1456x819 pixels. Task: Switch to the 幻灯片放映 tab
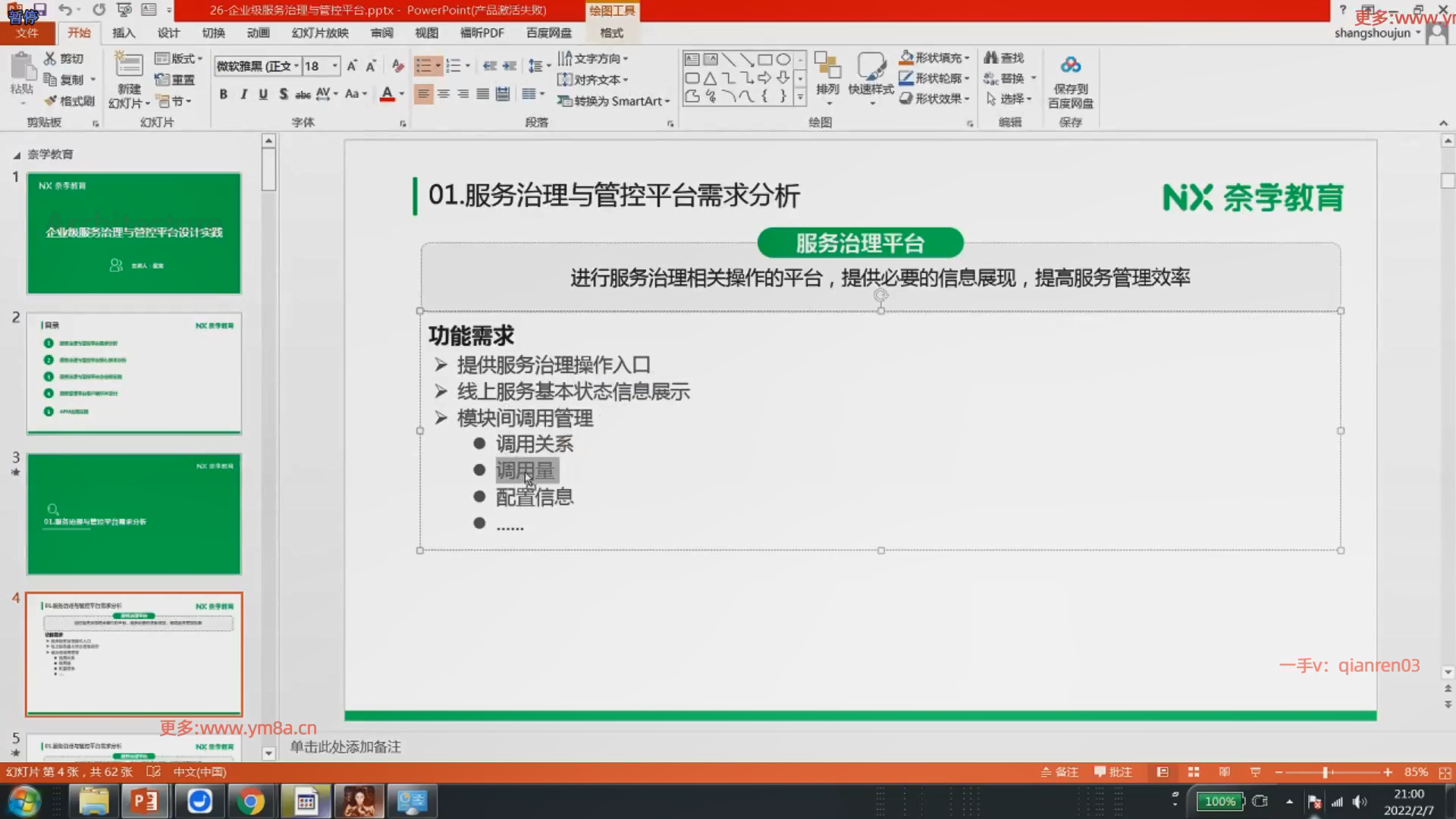[x=320, y=33]
